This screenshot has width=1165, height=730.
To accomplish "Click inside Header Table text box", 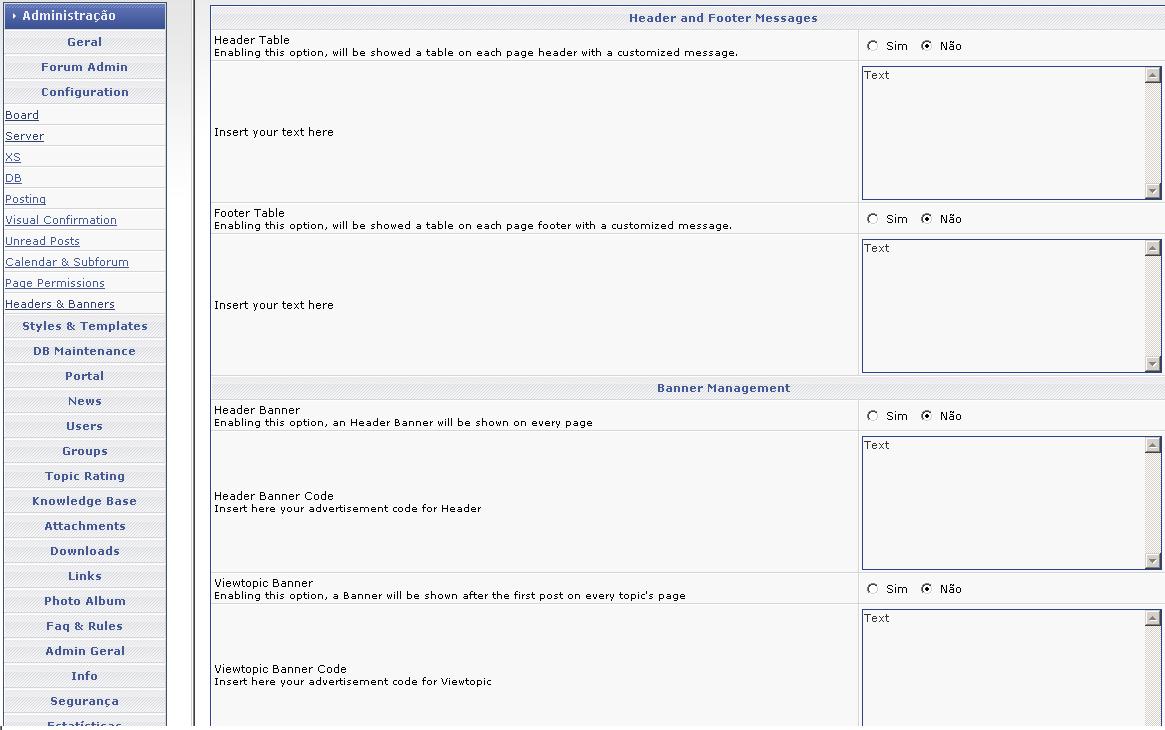I will 1003,133.
